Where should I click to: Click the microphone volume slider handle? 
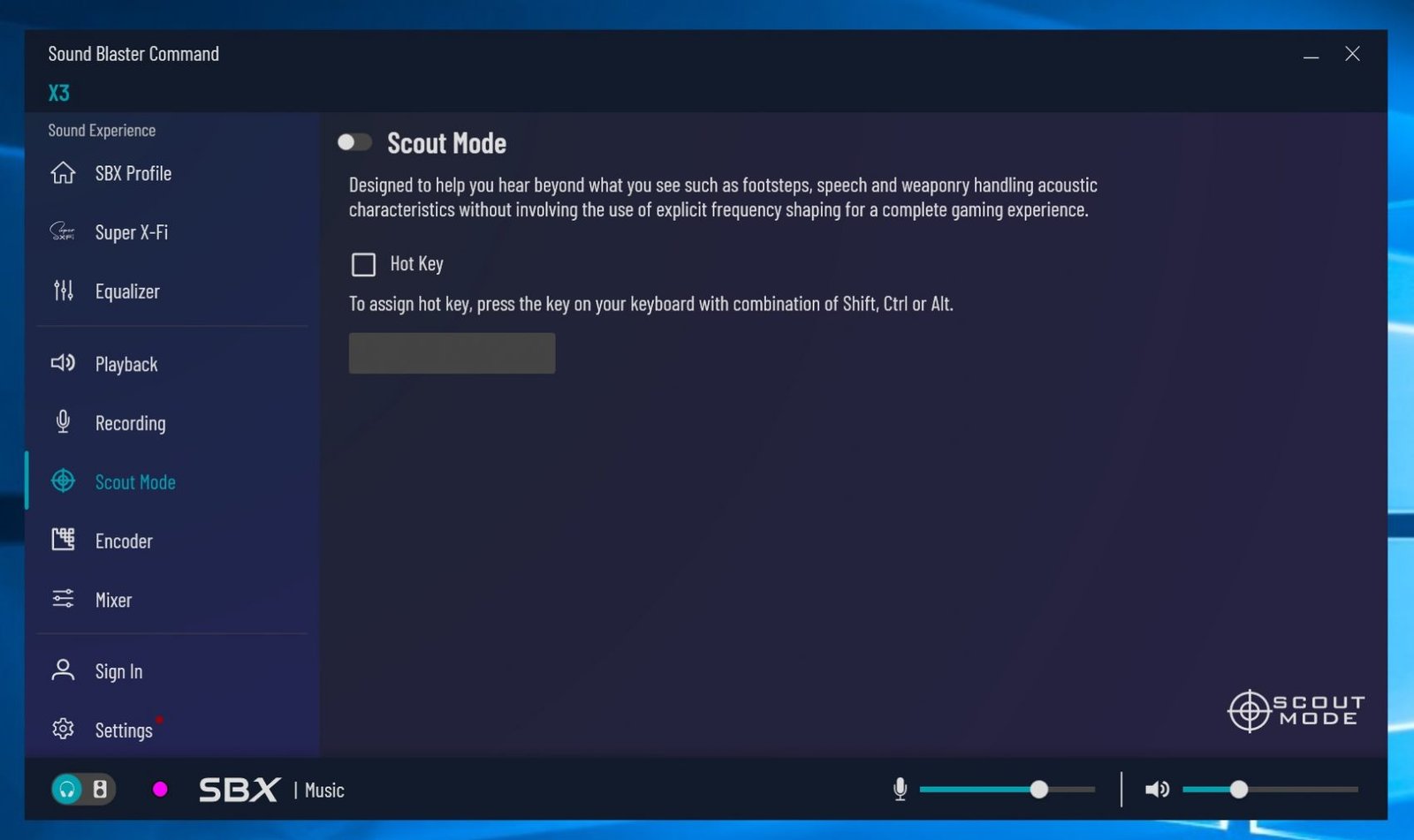1039,789
